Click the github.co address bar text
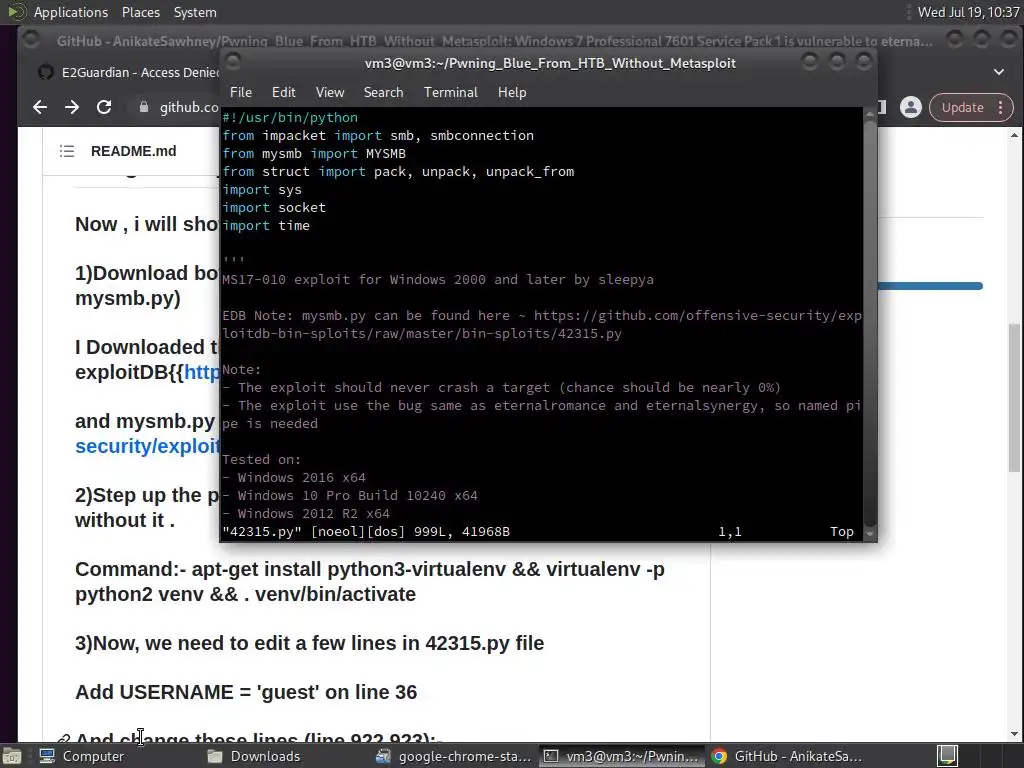This screenshot has width=1024, height=768. coord(189,107)
